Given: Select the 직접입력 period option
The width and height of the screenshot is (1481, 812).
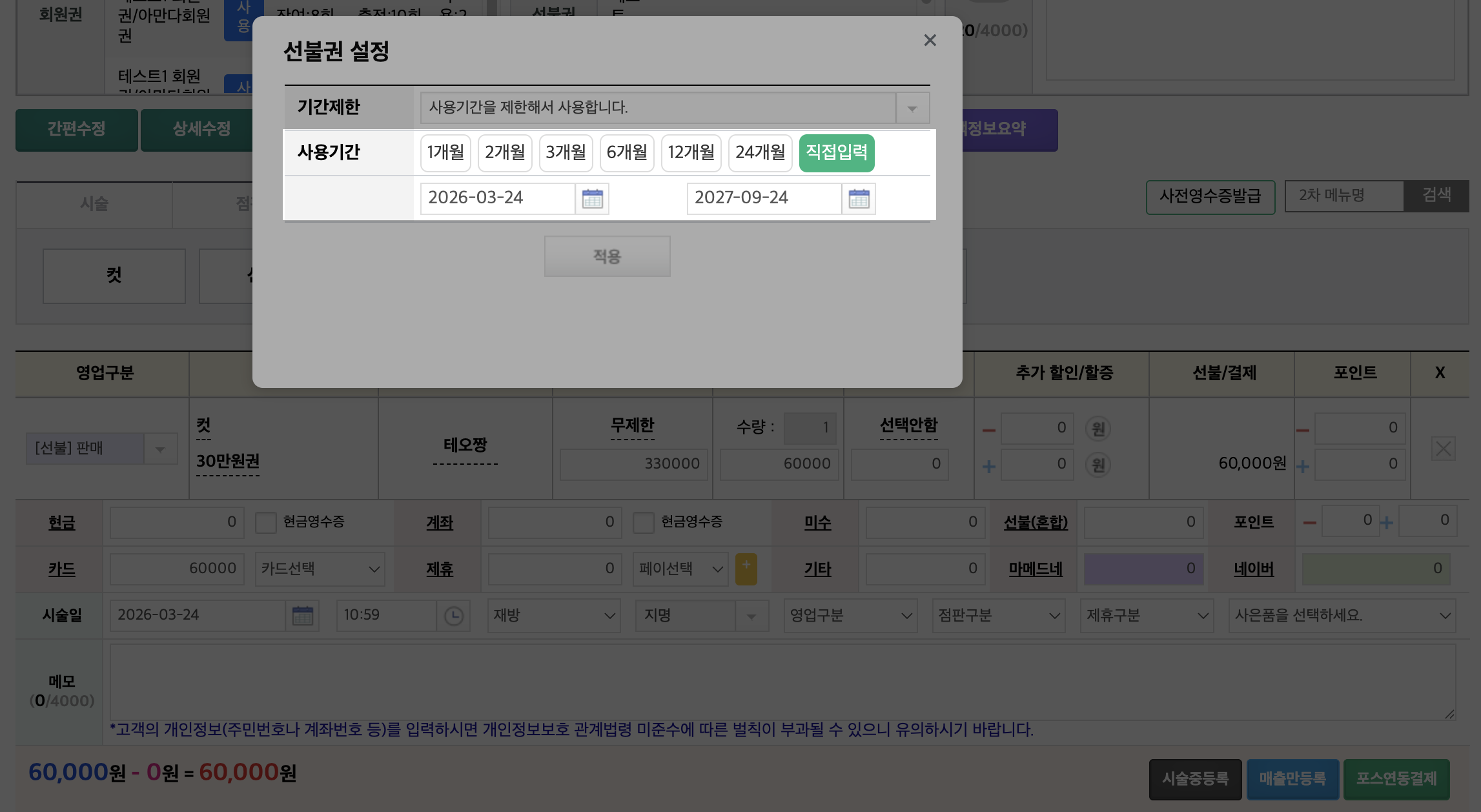Looking at the screenshot, I should click(836, 153).
